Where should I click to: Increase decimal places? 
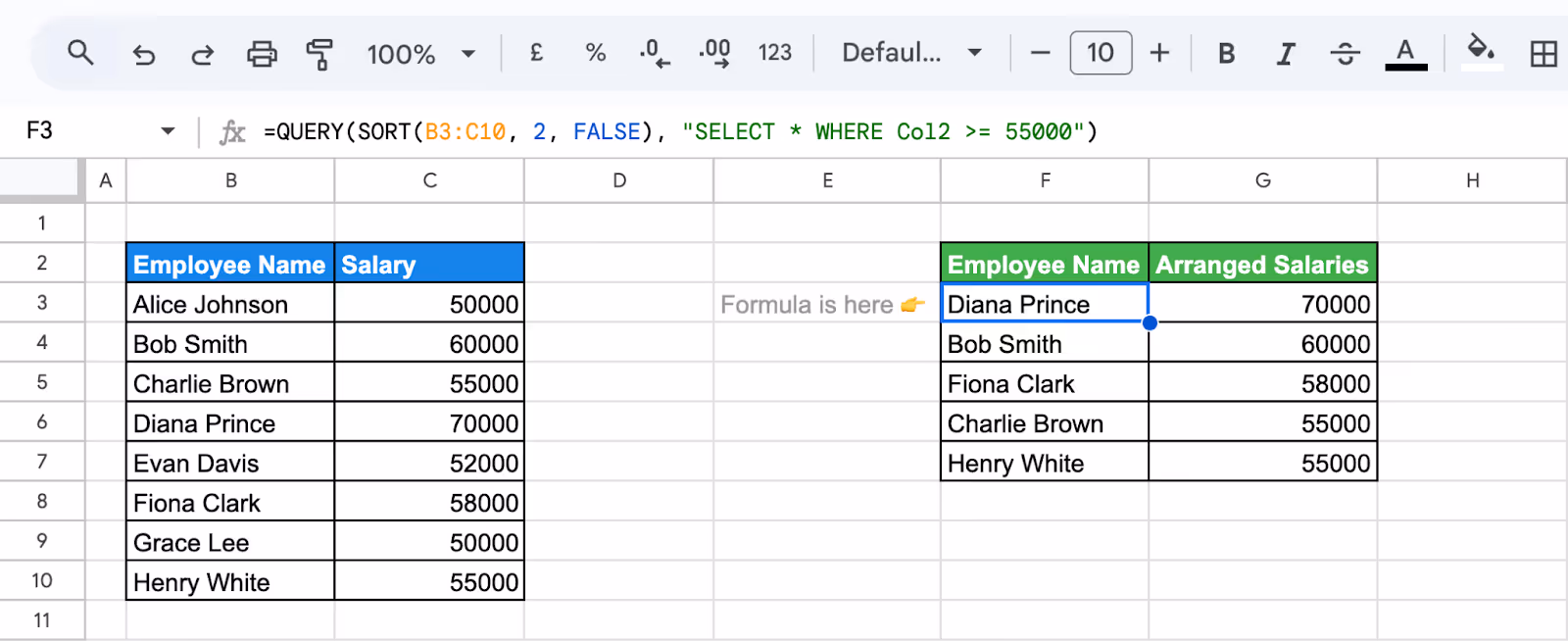click(x=714, y=53)
